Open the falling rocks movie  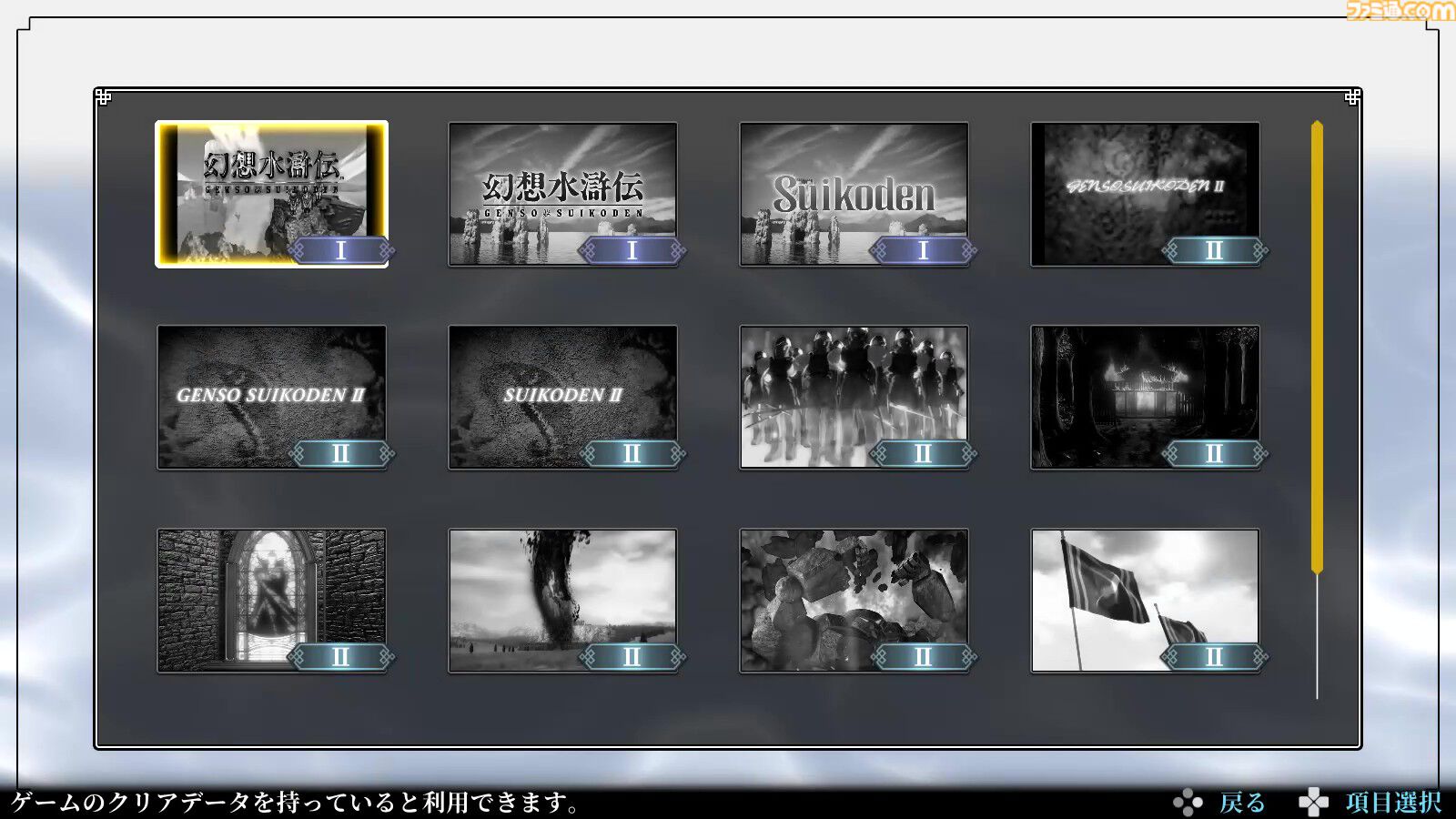pos(854,601)
